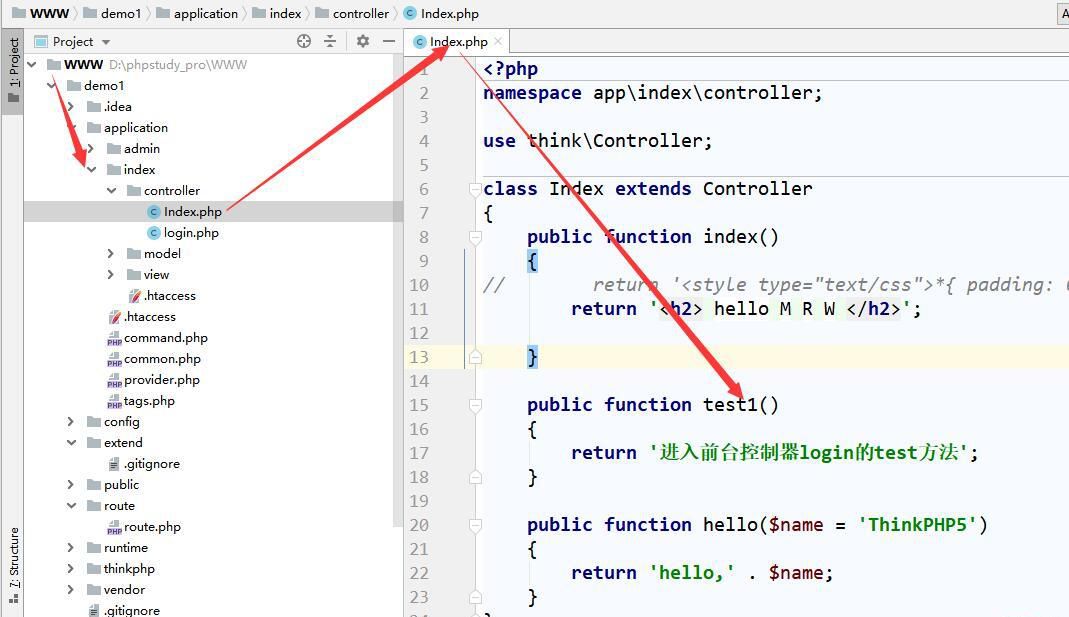The height and width of the screenshot is (617, 1069).
Task: Open Project panel settings gear
Action: [363, 42]
